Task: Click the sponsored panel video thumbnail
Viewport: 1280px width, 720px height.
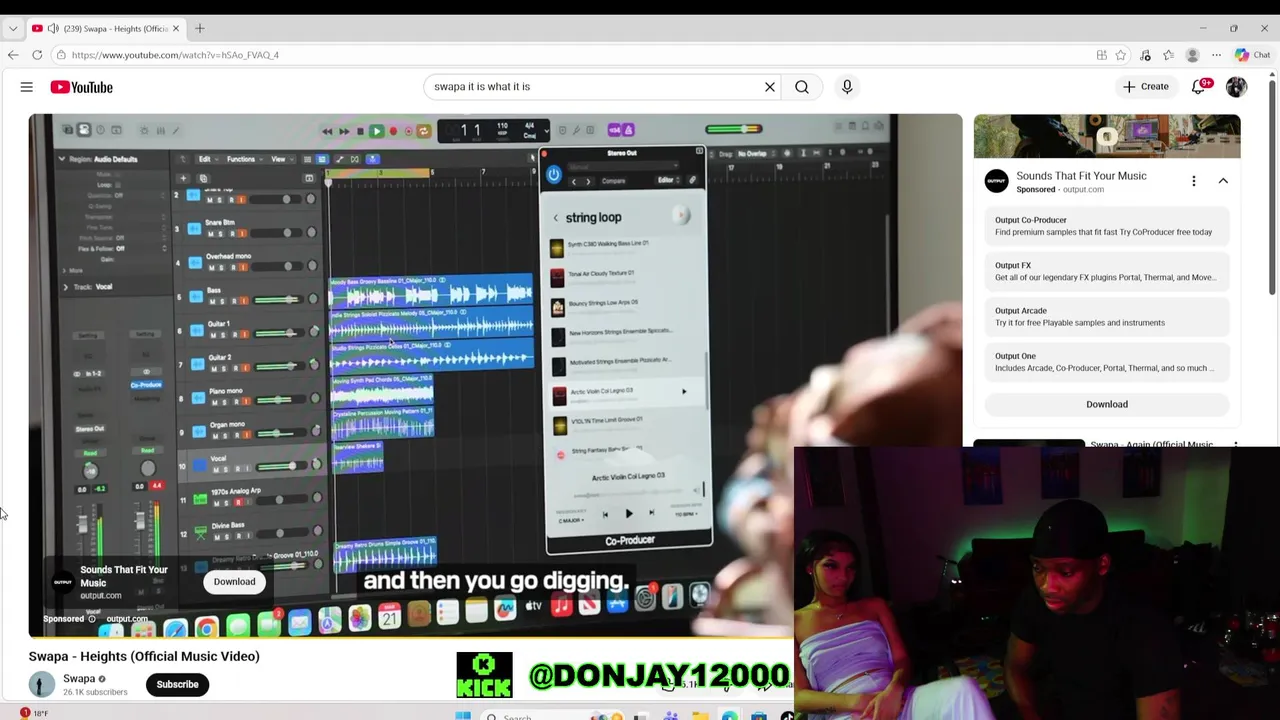Action: tap(1107, 137)
